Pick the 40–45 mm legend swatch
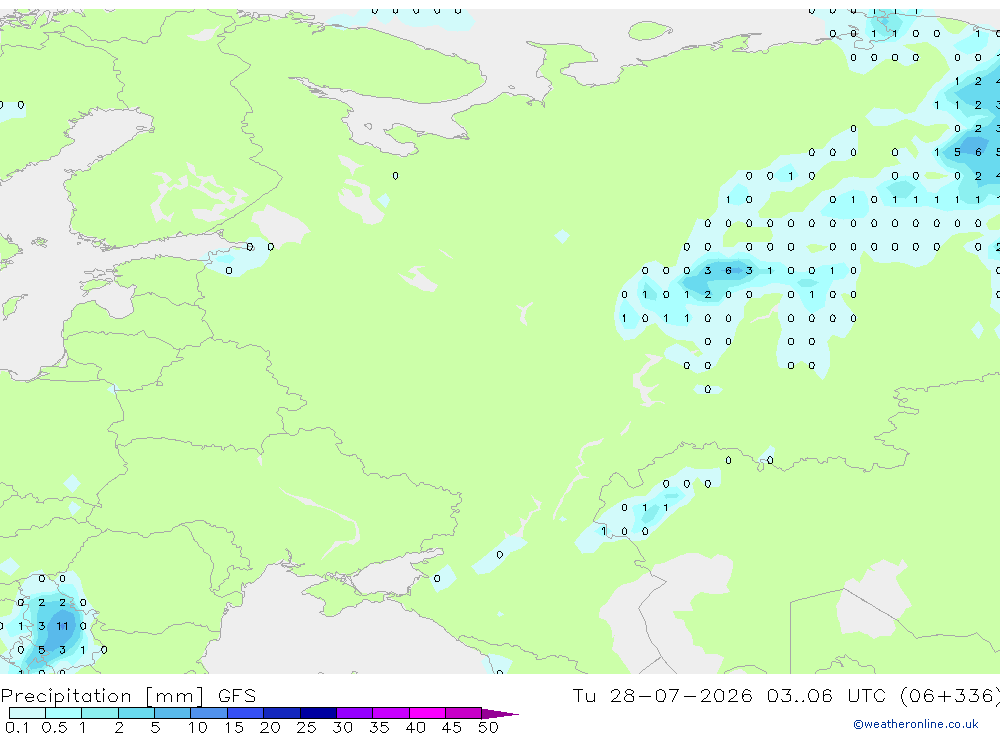1000x733 pixels. pyautogui.click(x=427, y=713)
